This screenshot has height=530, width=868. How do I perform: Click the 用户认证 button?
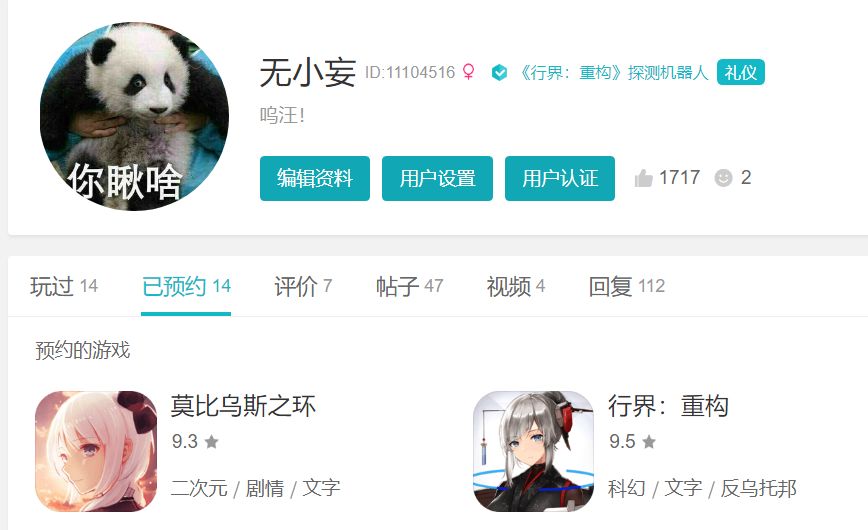point(560,178)
